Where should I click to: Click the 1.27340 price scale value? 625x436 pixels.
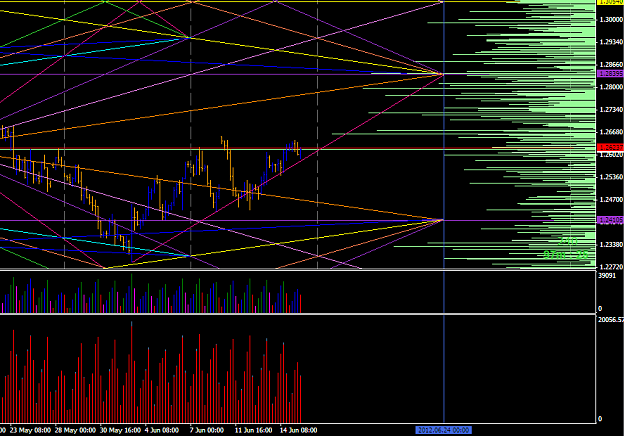click(611, 110)
